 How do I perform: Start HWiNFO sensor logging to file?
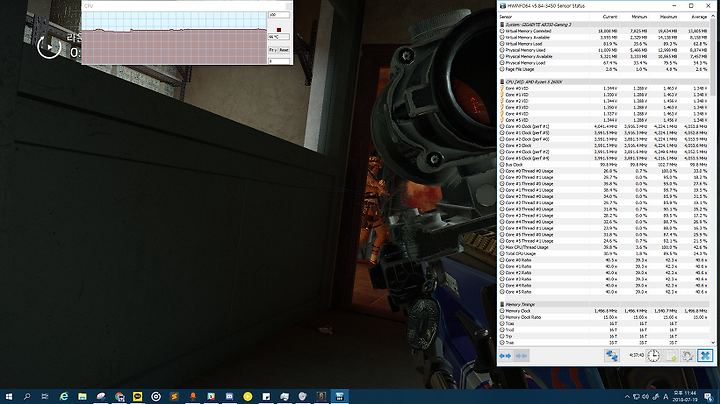pyautogui.click(x=671, y=356)
